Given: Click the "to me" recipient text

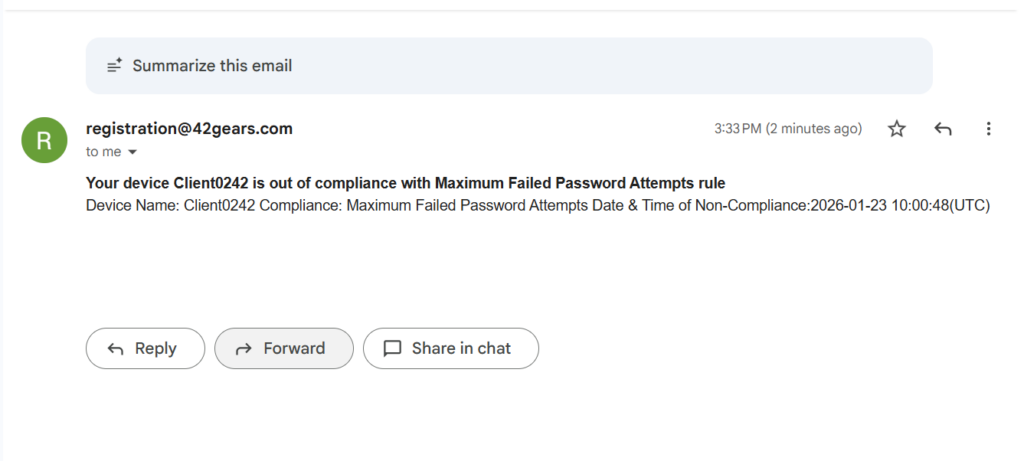Looking at the screenshot, I should click(x=103, y=152).
